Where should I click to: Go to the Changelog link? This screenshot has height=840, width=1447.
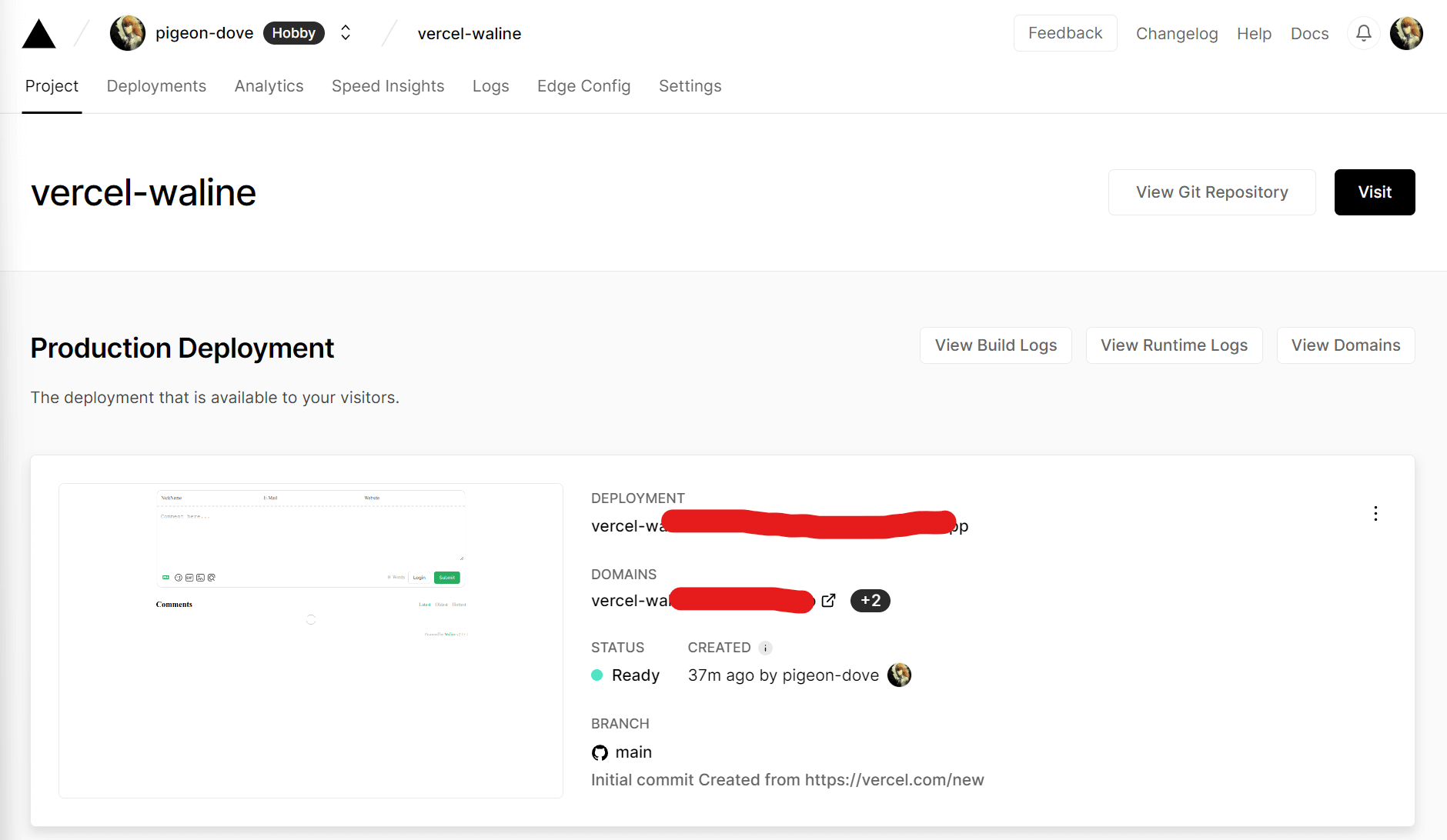pos(1177,34)
